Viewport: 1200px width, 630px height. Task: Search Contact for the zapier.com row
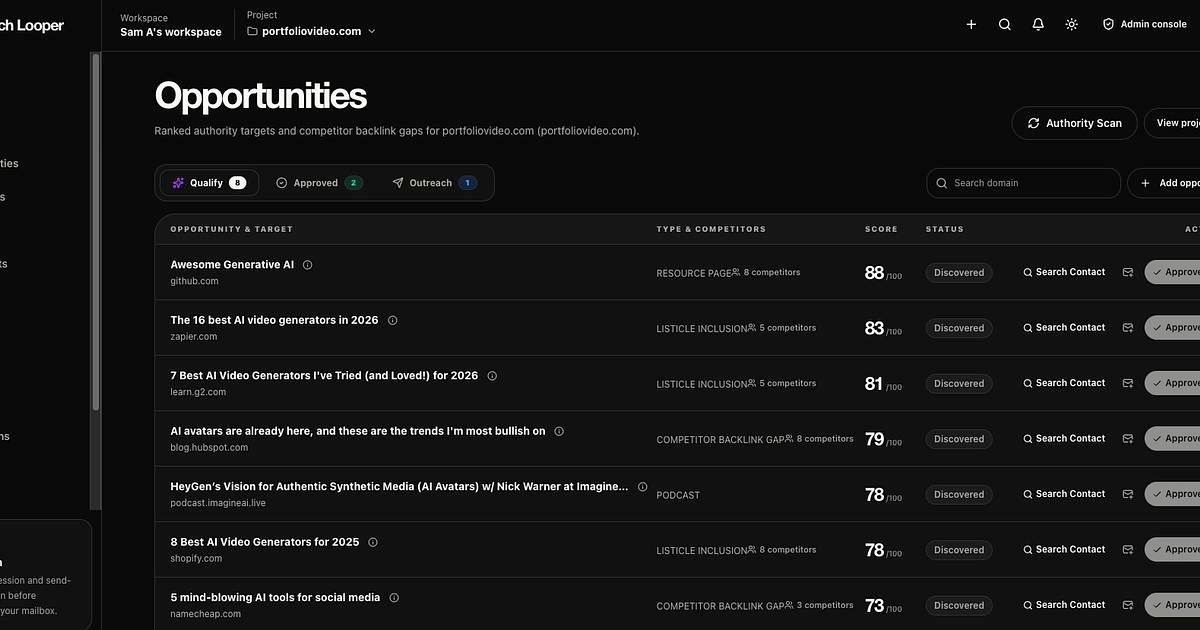point(1064,328)
